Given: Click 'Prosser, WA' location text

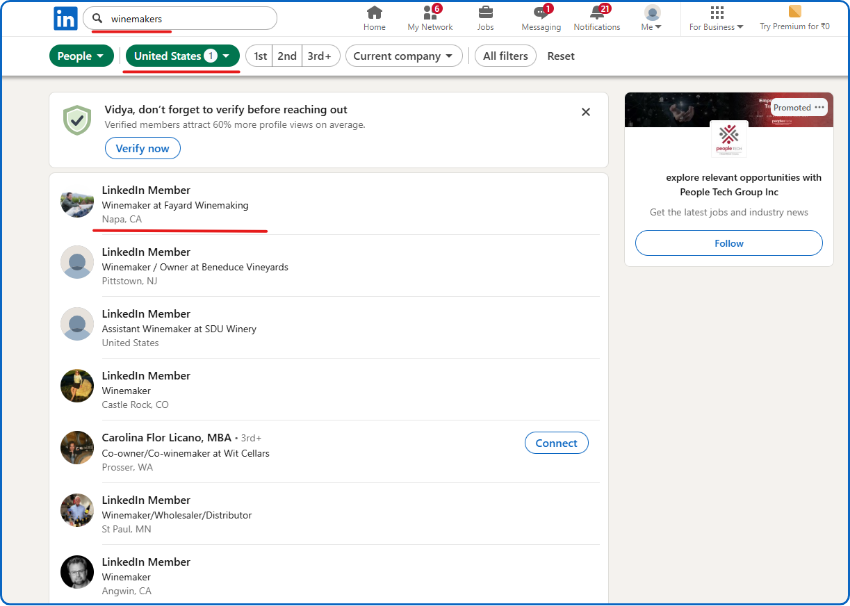Looking at the screenshot, I should tap(127, 467).
